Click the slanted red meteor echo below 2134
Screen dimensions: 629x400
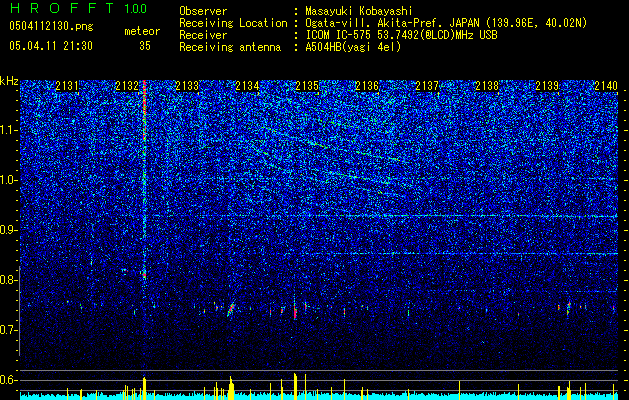[x=231, y=309]
